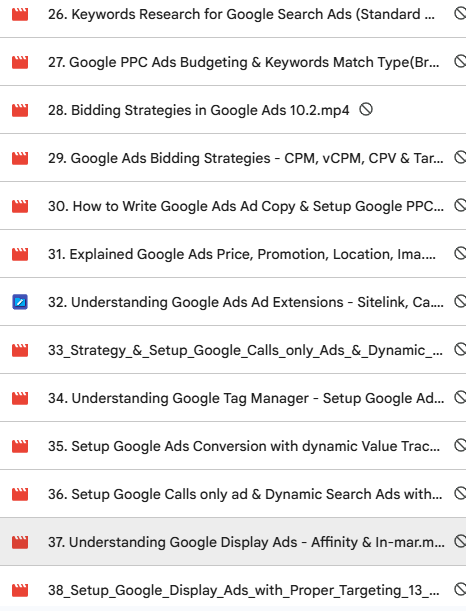Click the restricted icon on 31. Explained Google Ads row
This screenshot has width=466, height=611.
460,253
